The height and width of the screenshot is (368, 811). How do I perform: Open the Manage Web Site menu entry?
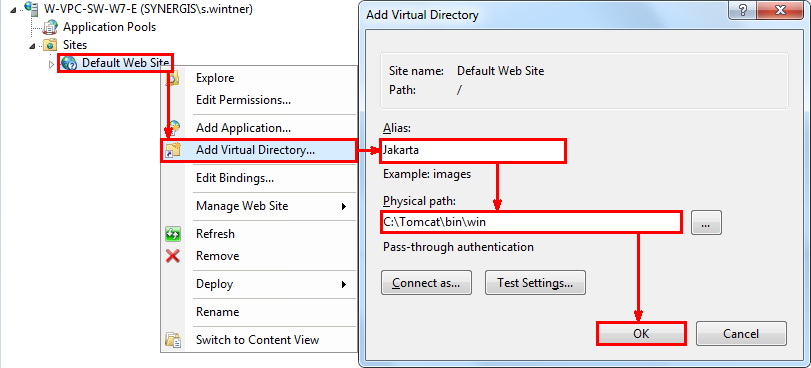tap(260, 206)
